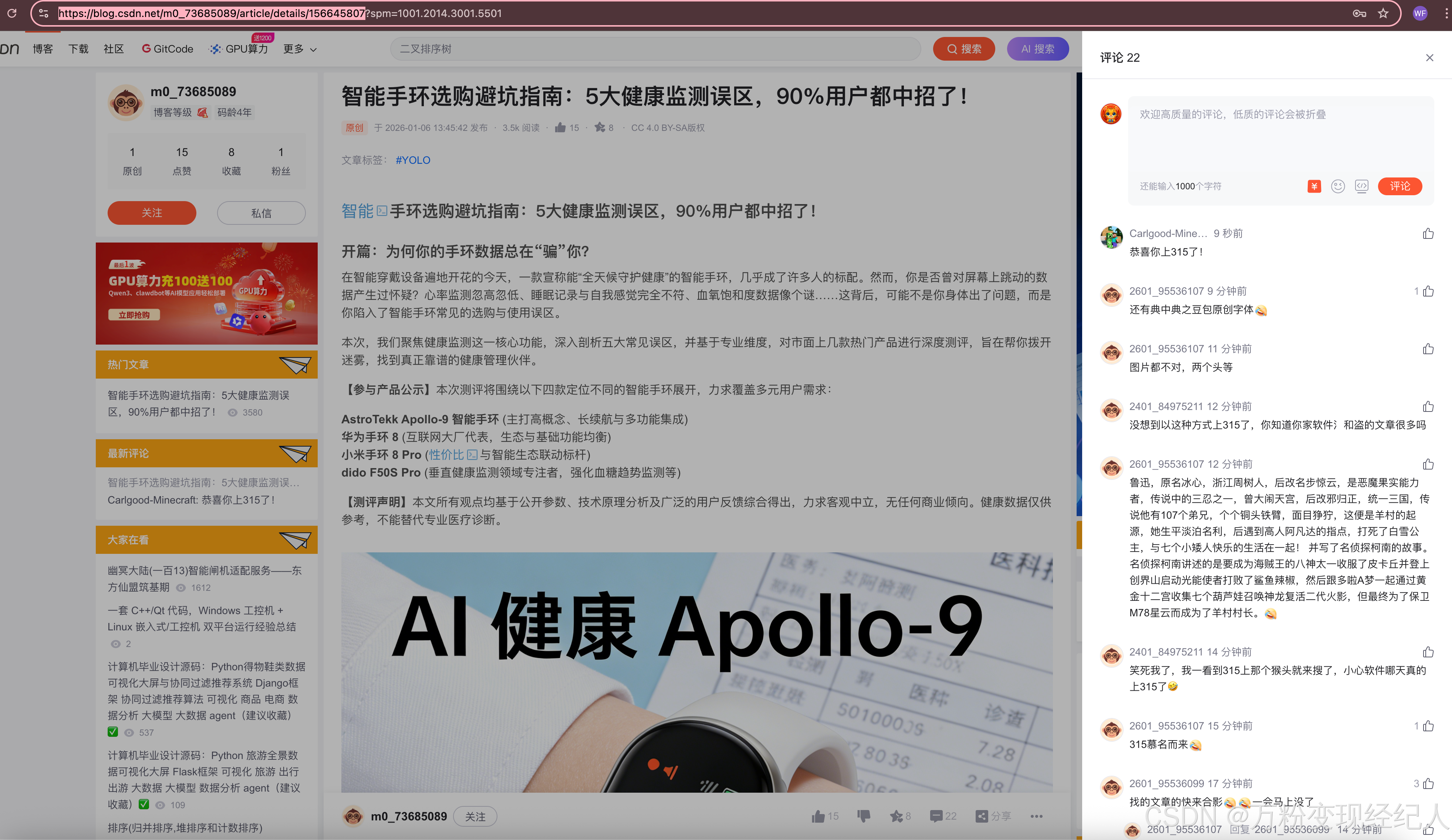Image resolution: width=1452 pixels, height=840 pixels.
Task: Like Carlgood-Minecraft's comment thumbs-up
Action: coord(1428,233)
